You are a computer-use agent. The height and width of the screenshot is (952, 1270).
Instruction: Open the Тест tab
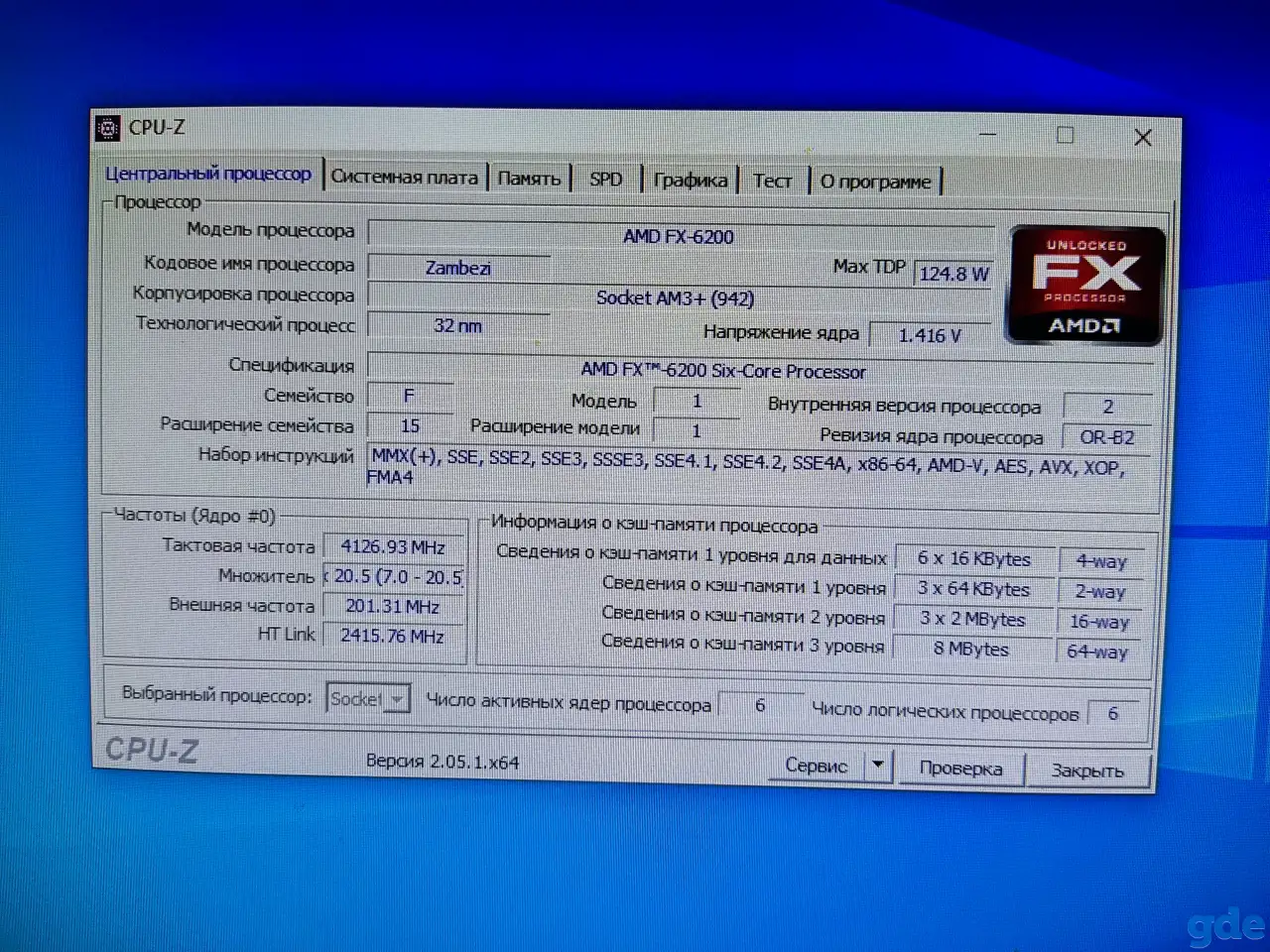(772, 181)
